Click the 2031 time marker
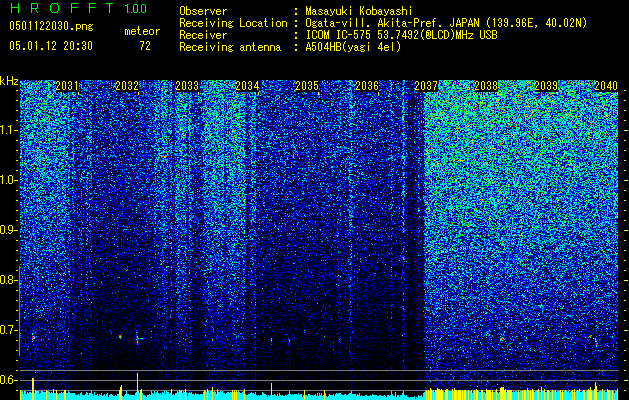The height and width of the screenshot is (400, 629). click(x=67, y=86)
